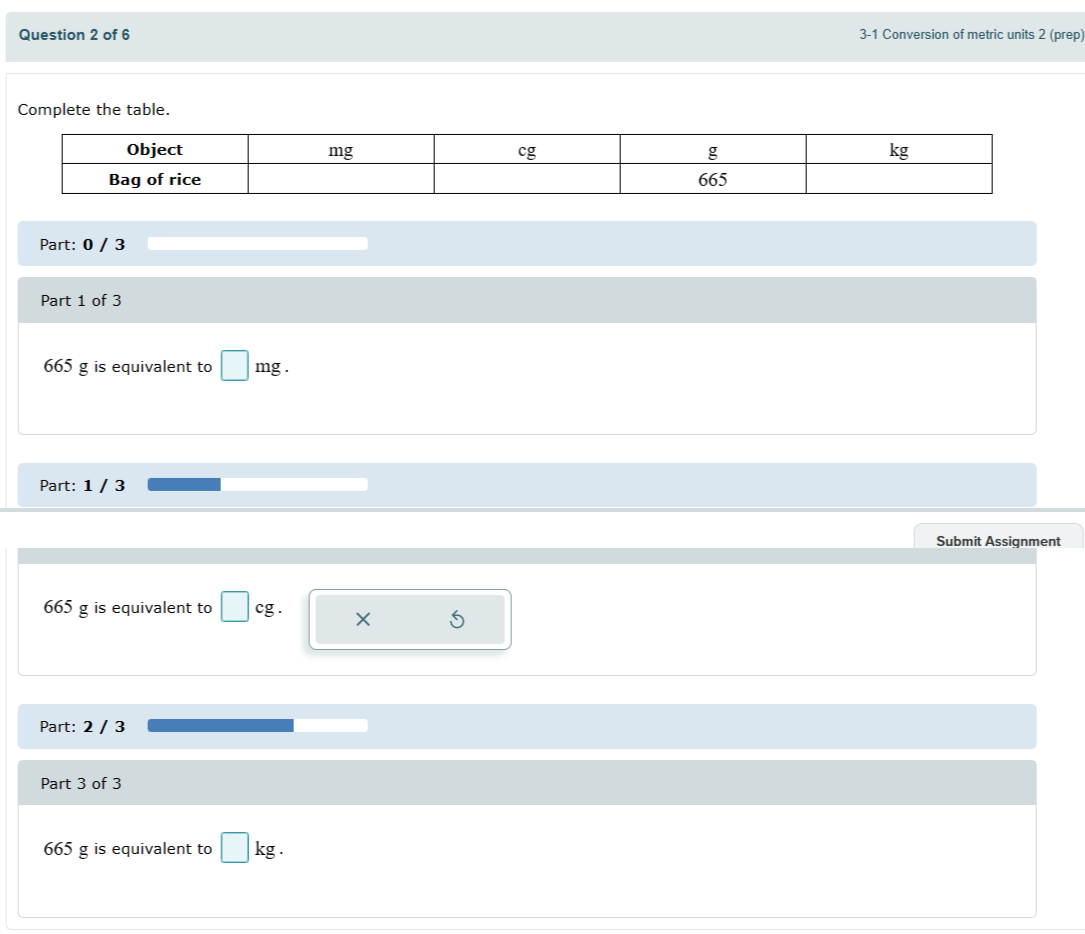The image size is (1085, 934).
Task: Click the empty kg cell for Bag of rice
Action: click(899, 179)
